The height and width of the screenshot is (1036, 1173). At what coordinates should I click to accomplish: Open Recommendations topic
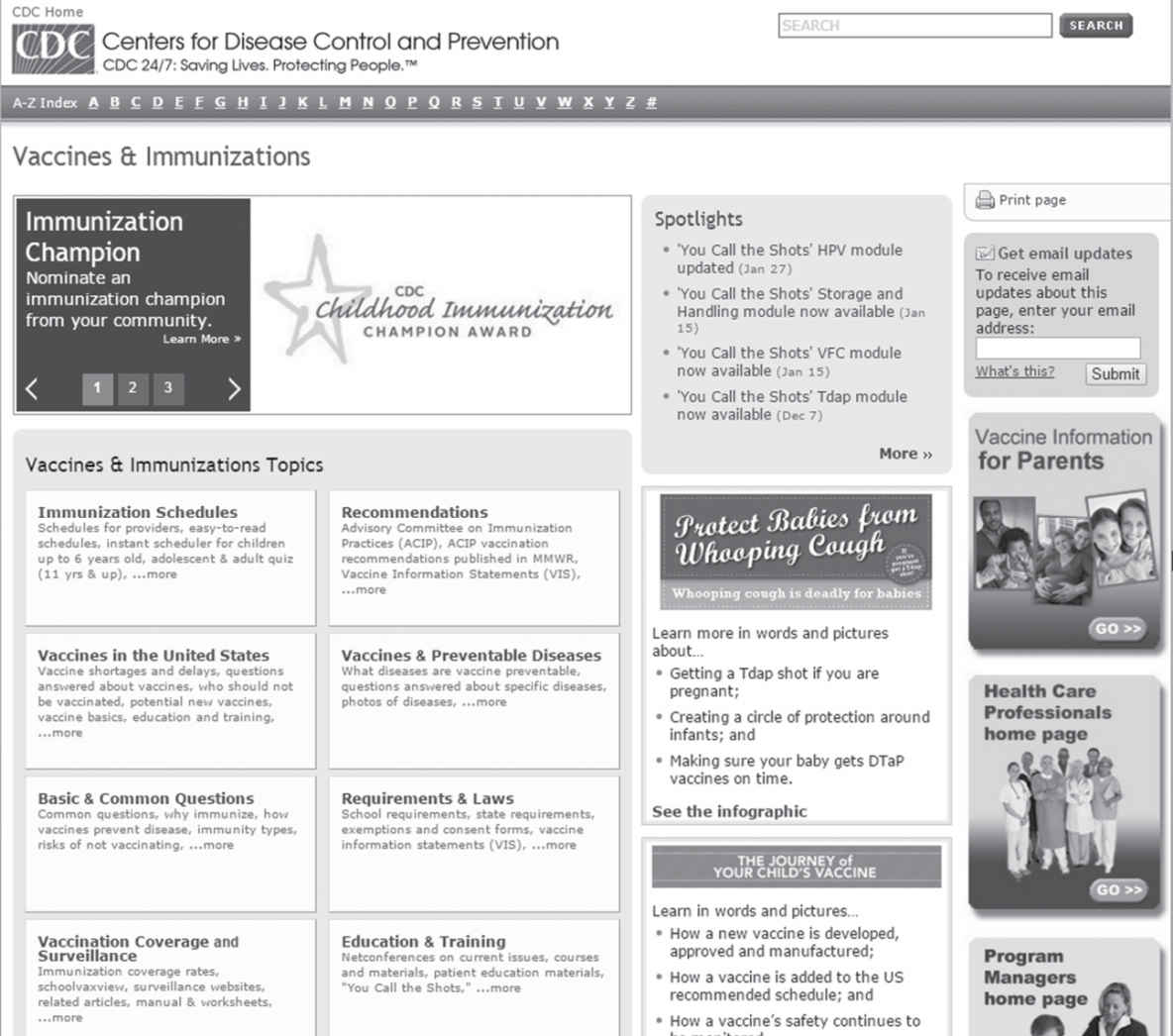(x=414, y=512)
